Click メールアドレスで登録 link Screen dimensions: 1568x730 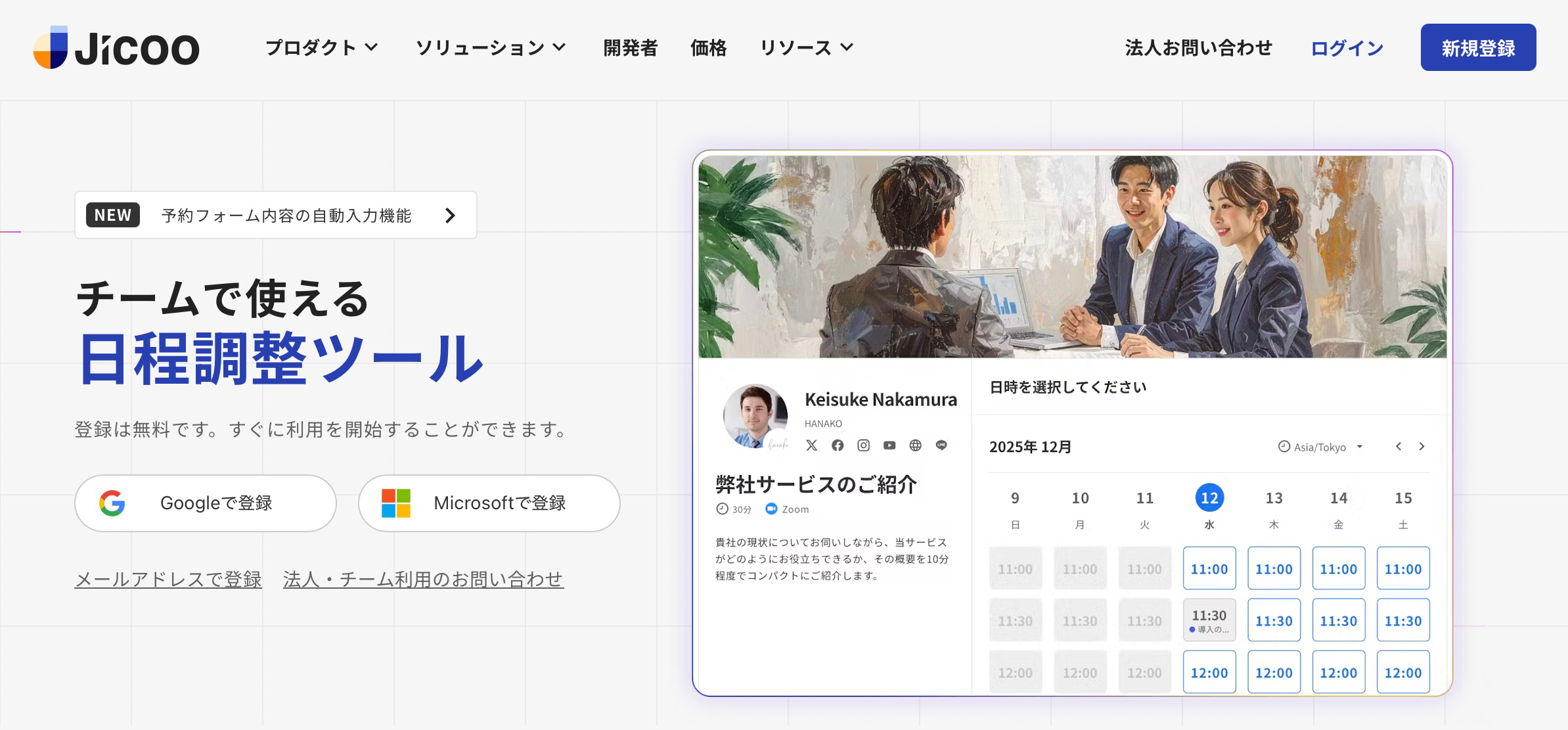[168, 579]
